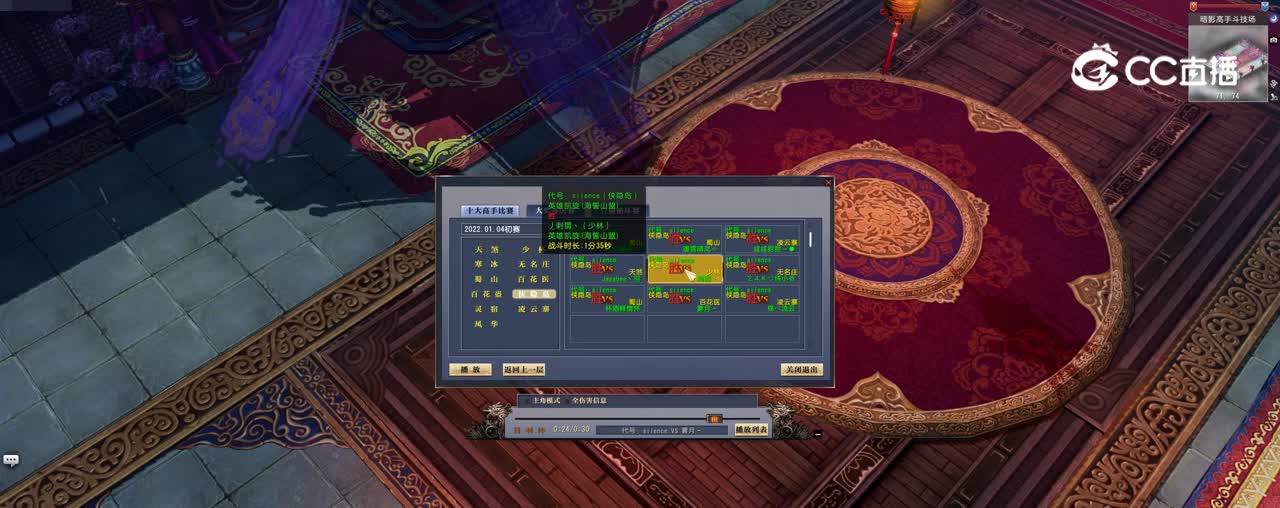Click the moon icon beside the minimap
Screen dimensions: 1280x508
(x=1274, y=19)
